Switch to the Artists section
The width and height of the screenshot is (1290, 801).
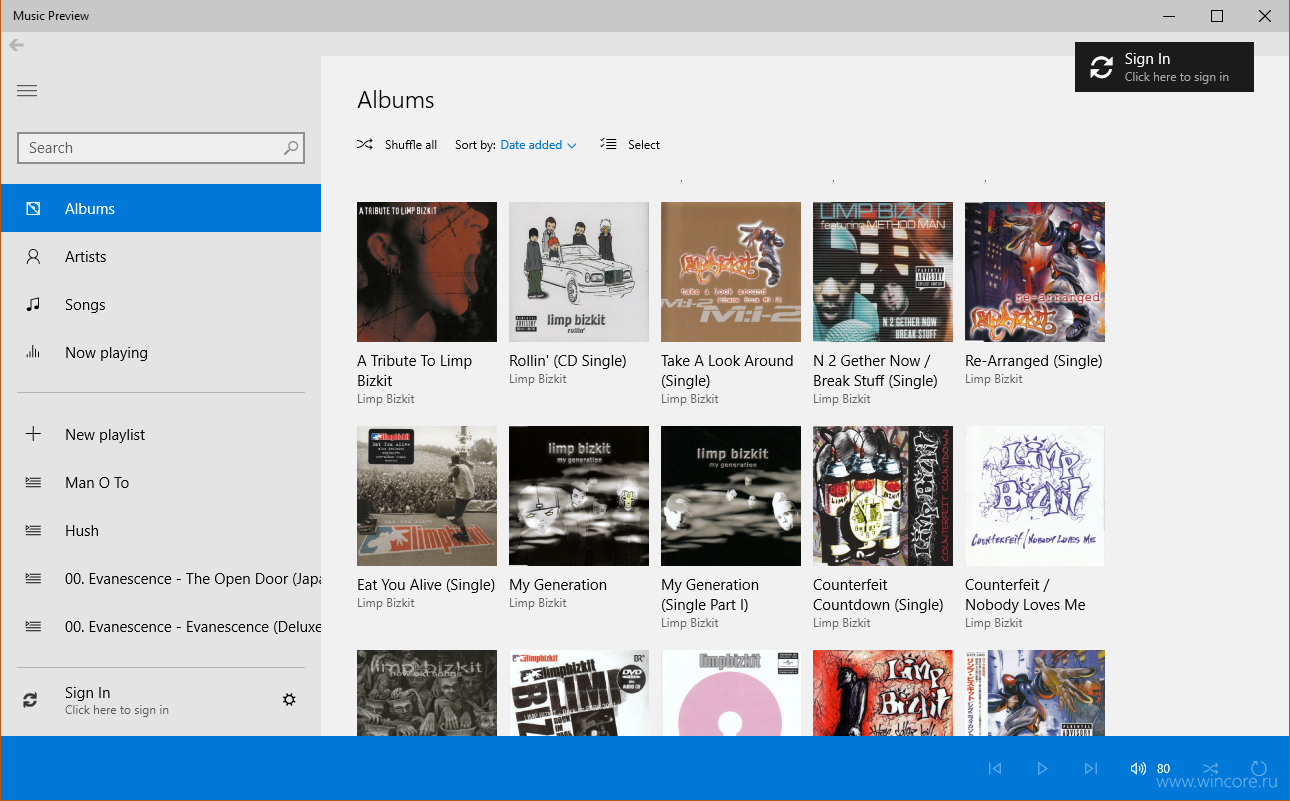(161, 257)
